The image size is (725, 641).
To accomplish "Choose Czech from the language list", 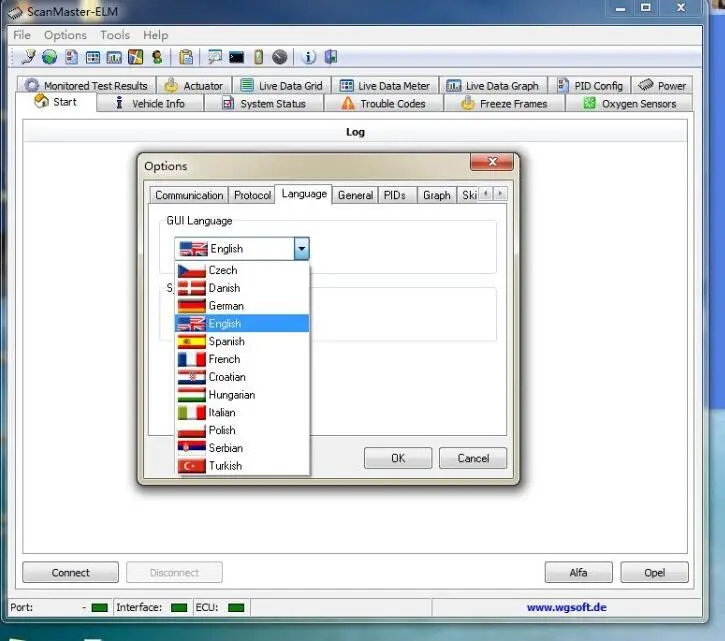I will click(242, 270).
